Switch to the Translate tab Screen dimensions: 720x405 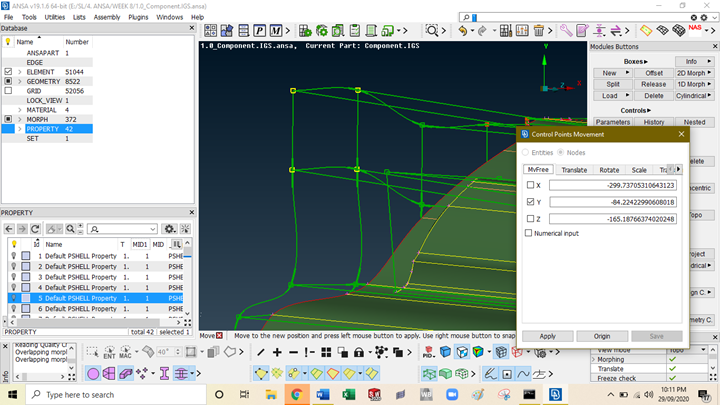point(574,170)
